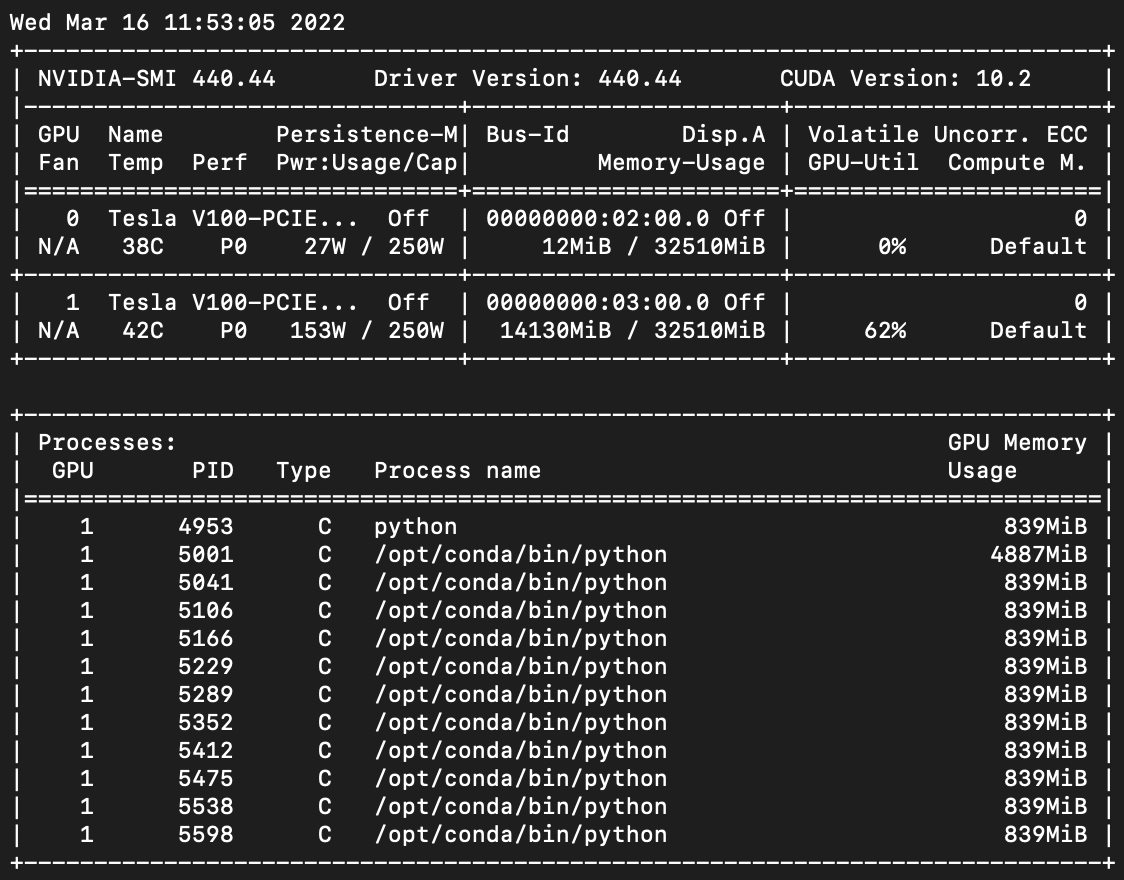Click PID "5538" in process list
The width and height of the screenshot is (1124, 880).
coord(206,805)
